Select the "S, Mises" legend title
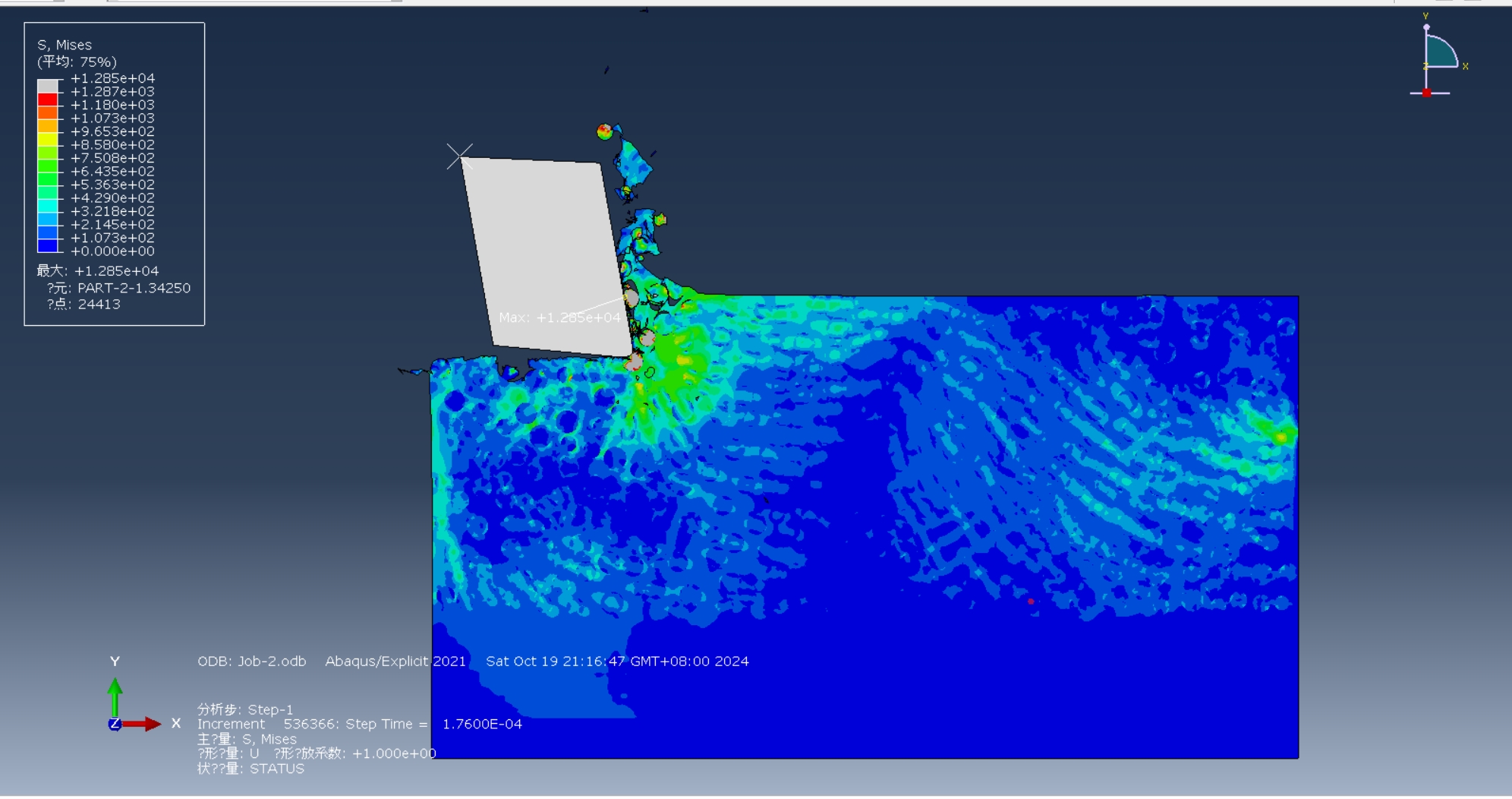The height and width of the screenshot is (799, 1512). click(65, 45)
